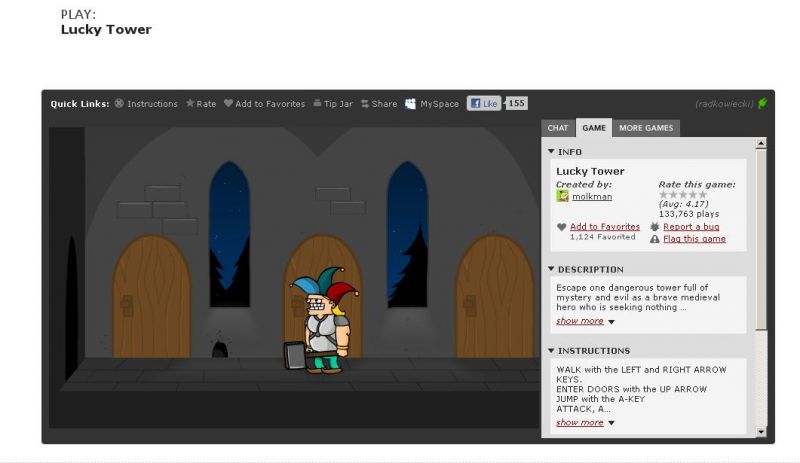This screenshot has width=800, height=463.
Task: Expand instructions with show more
Action: tap(580, 423)
